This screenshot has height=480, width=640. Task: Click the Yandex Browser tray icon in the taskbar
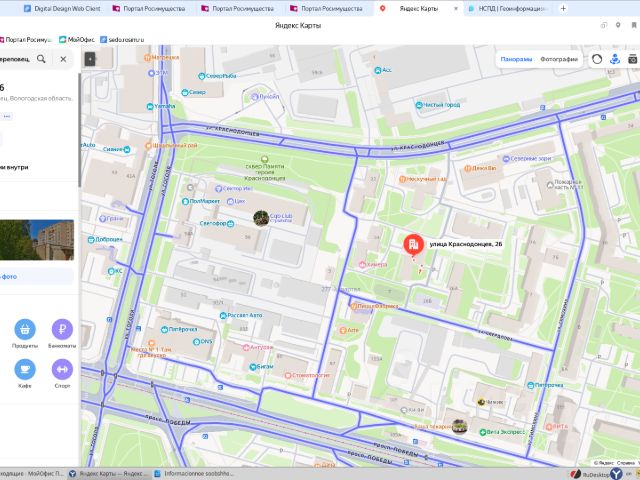click(616, 474)
